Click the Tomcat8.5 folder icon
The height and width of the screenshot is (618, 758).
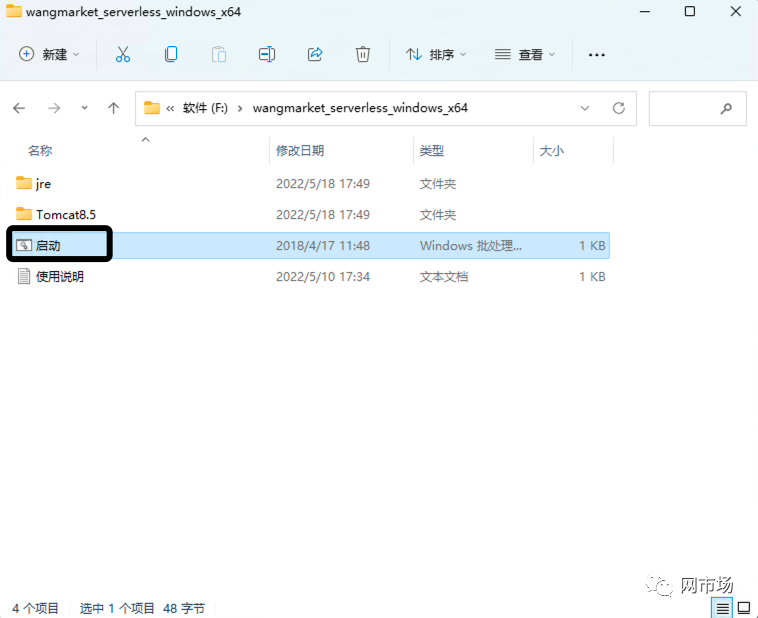(24, 213)
